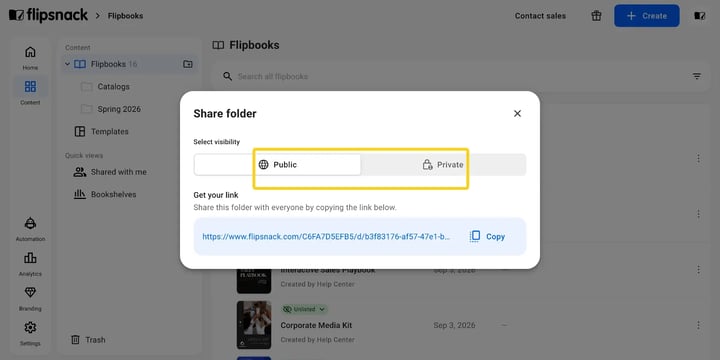Viewport: 720px width, 360px height.
Task: Select Flipbooks item in content tree
Action: (x=130, y=64)
